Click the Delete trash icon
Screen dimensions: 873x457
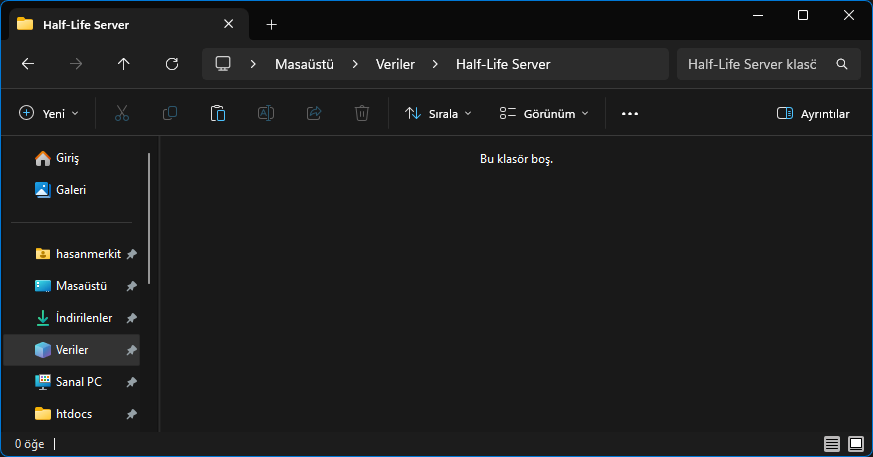[362, 114]
